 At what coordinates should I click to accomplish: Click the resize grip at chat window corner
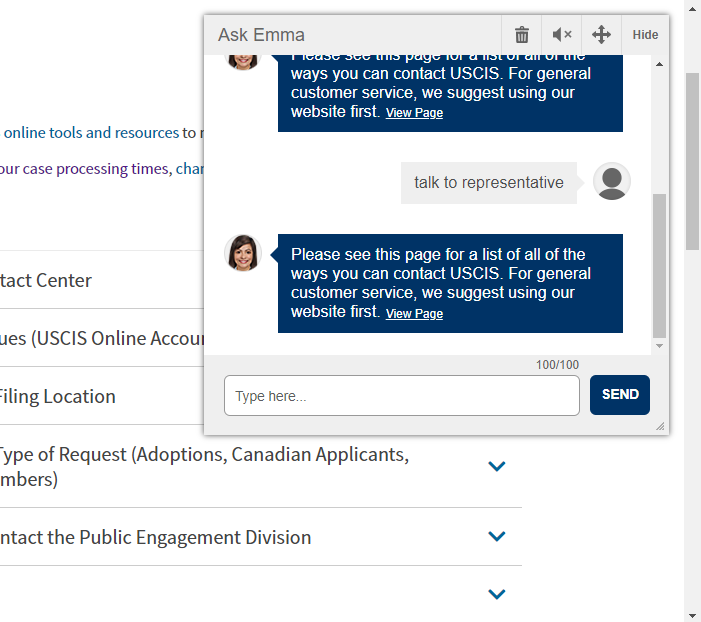[659, 426]
